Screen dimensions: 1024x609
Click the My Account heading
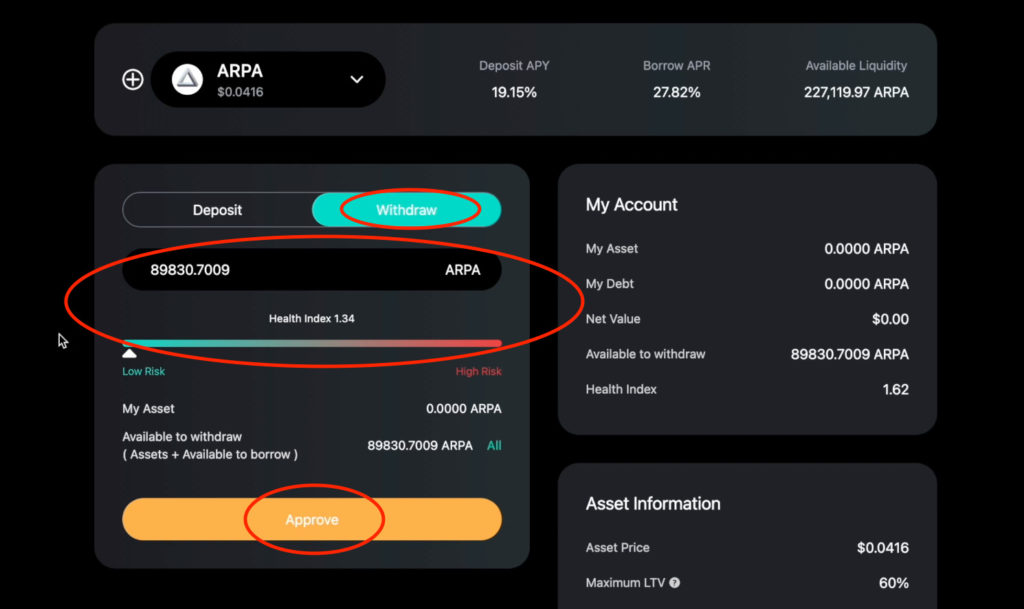632,205
